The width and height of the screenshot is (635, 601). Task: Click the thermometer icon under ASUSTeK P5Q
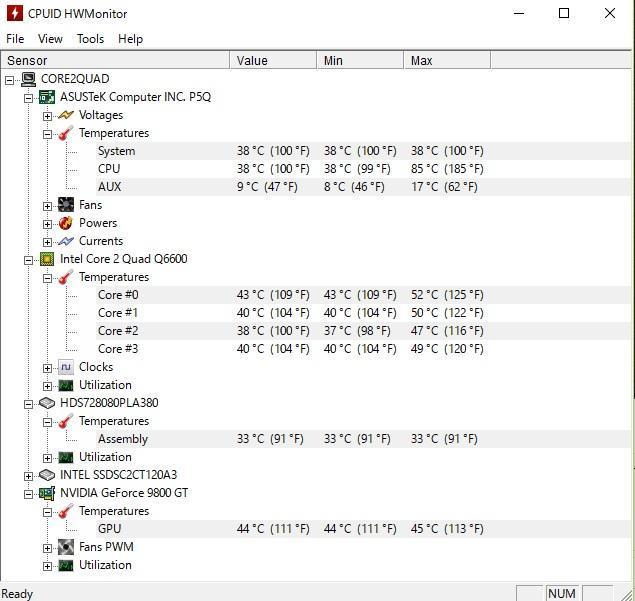click(66, 133)
